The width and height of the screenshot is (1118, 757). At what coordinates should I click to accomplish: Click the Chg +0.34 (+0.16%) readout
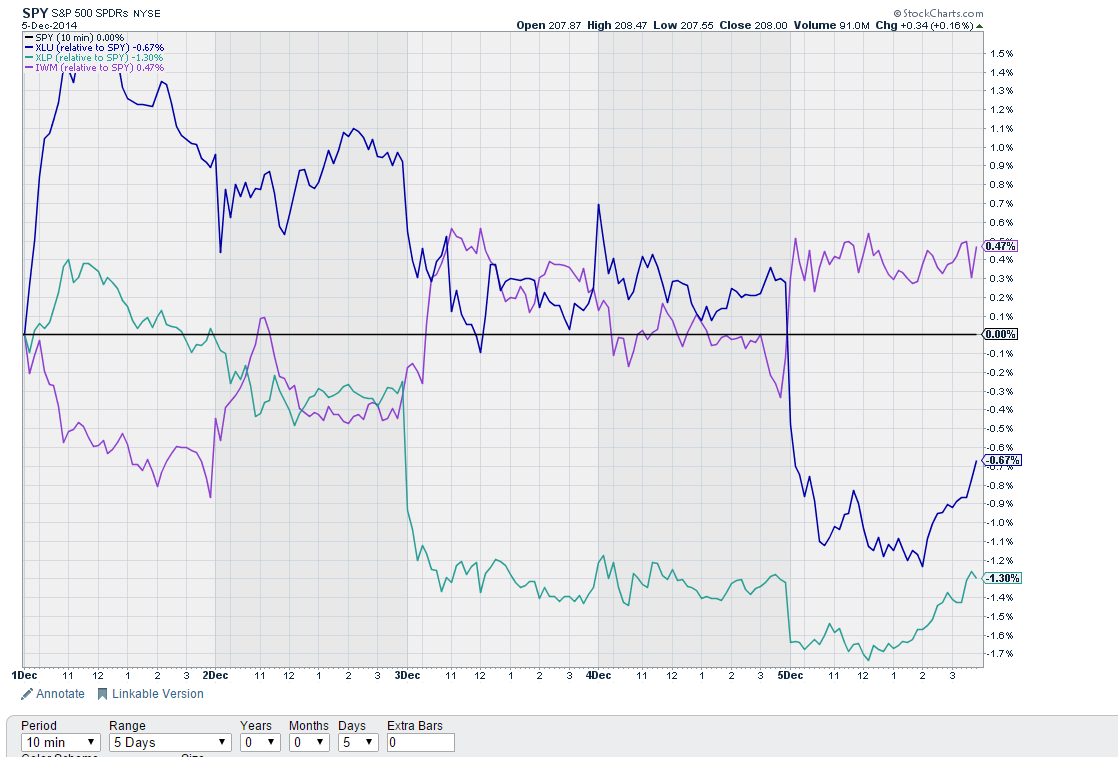[924, 25]
